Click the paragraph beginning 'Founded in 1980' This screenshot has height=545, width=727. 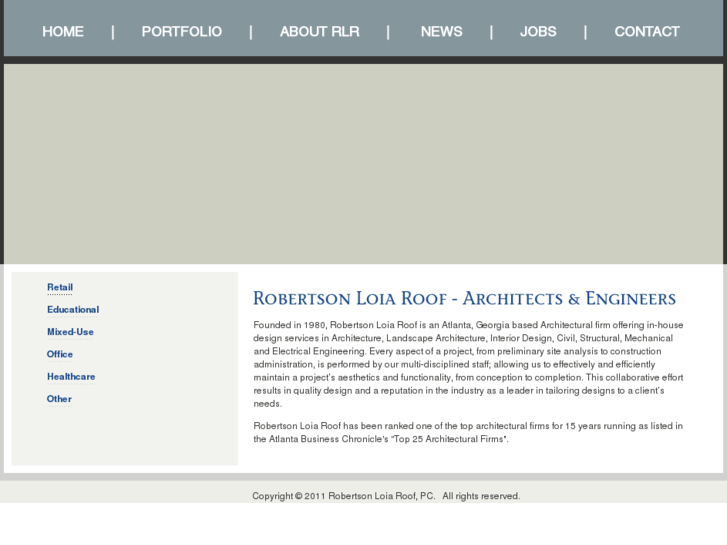pyautogui.click(x=468, y=364)
